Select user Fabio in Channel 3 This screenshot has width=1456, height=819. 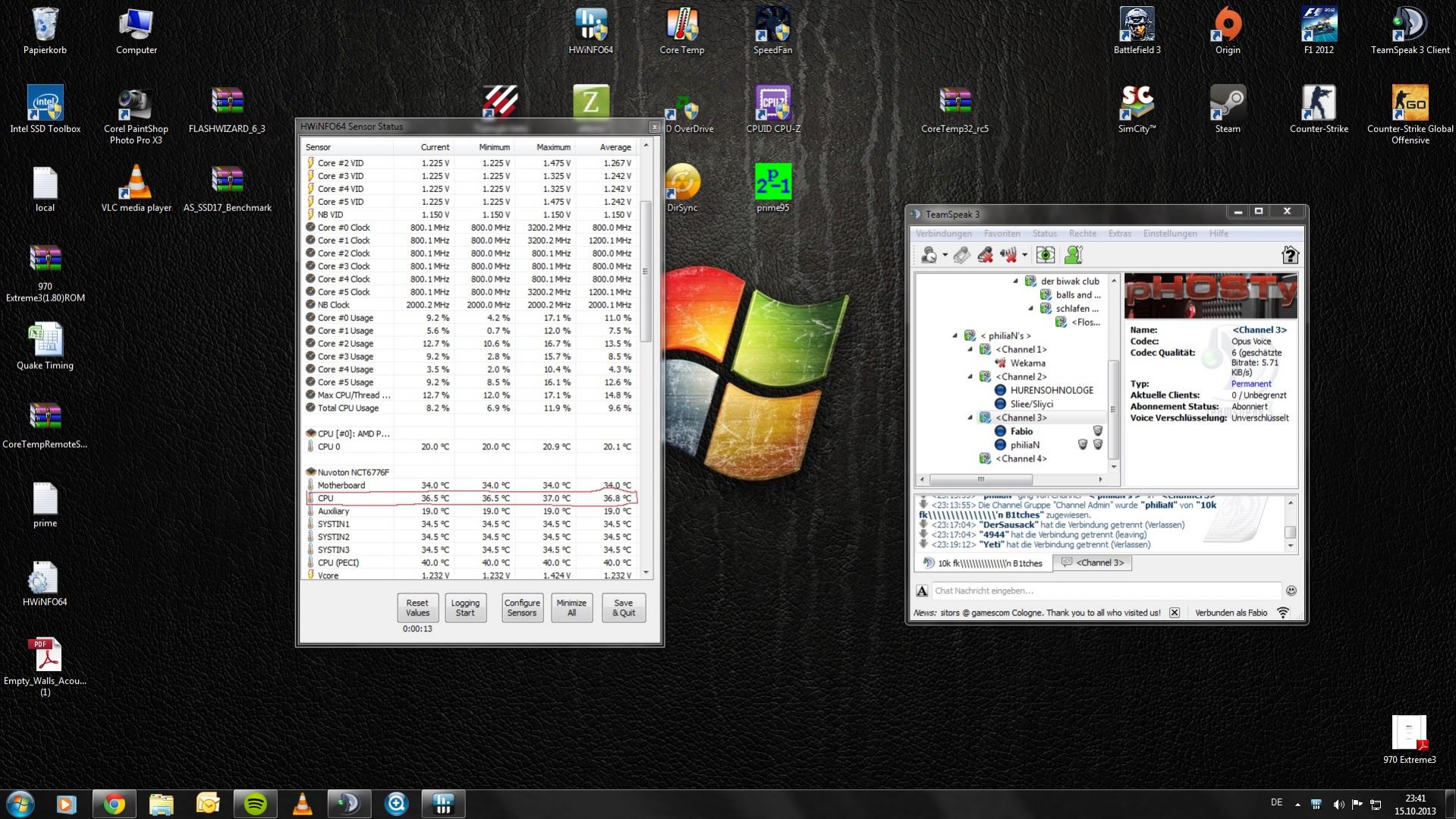(x=1021, y=431)
